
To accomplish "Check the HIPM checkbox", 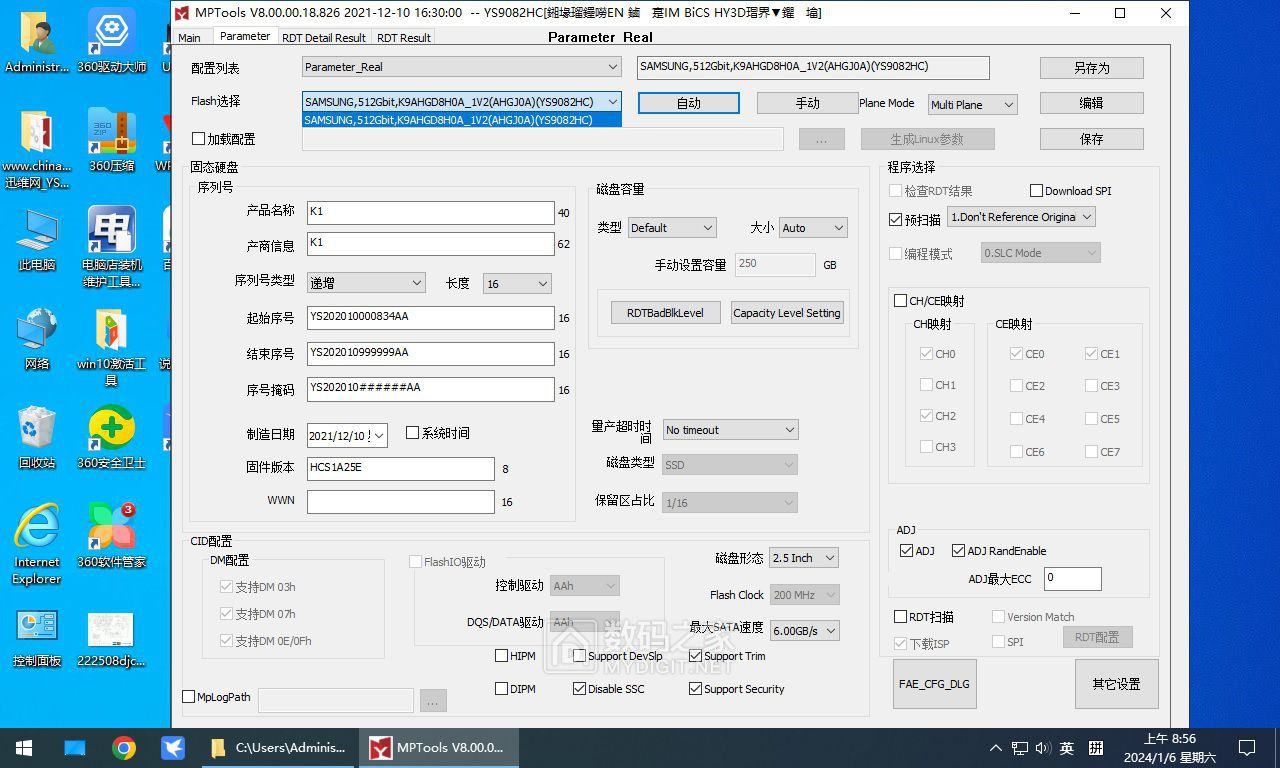I will [501, 655].
